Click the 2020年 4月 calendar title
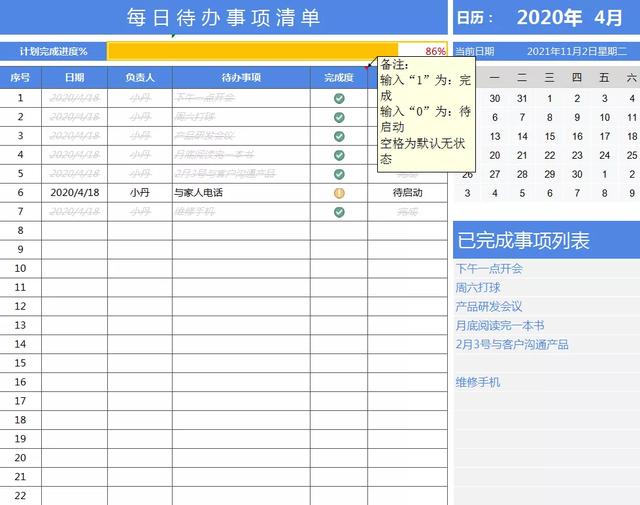This screenshot has height=505, width=640. click(569, 18)
